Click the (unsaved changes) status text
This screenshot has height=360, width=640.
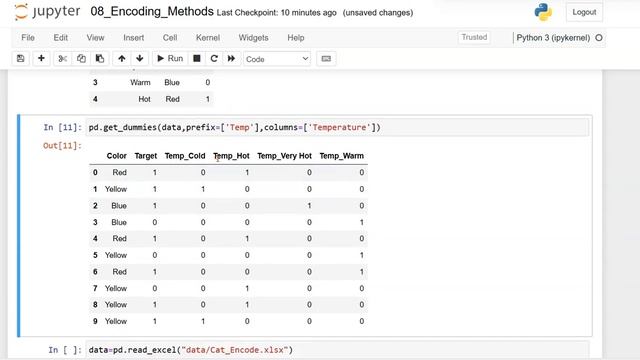[378, 13]
